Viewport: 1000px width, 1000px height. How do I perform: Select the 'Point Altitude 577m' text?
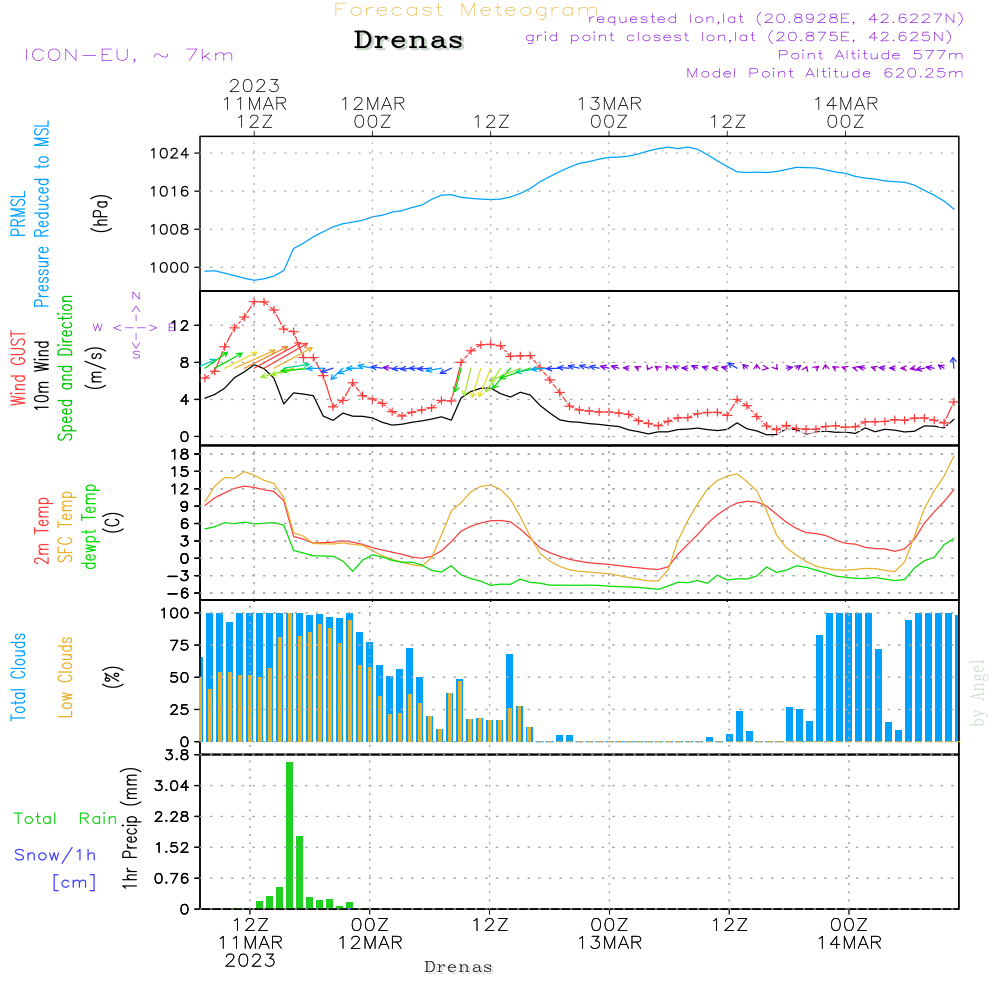[870, 55]
